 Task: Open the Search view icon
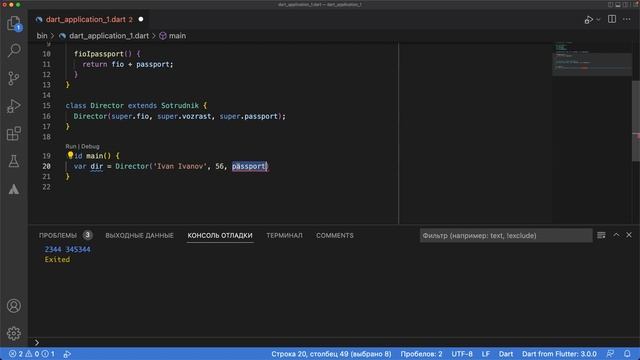tap(14, 50)
